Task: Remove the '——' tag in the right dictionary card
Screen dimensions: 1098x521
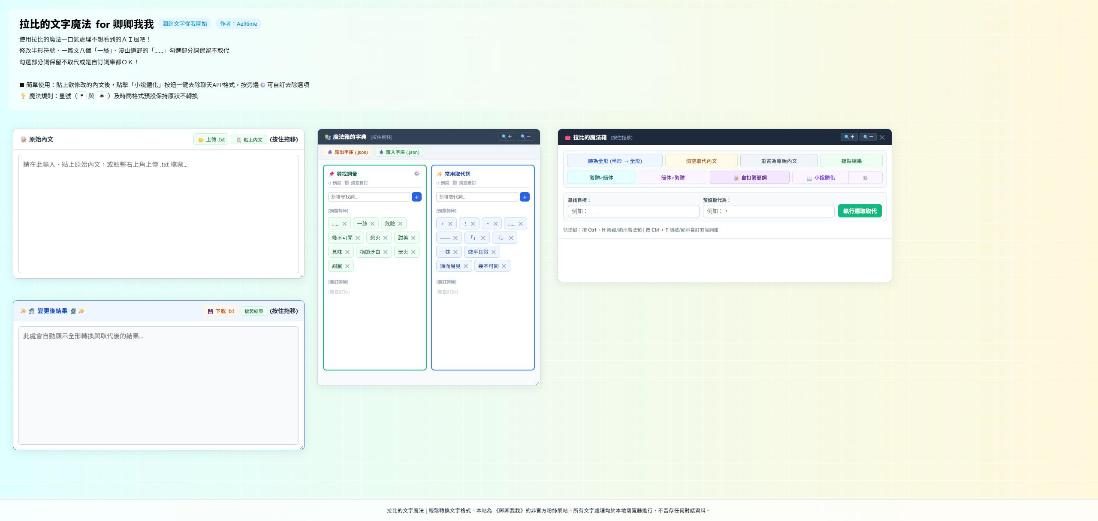Action: [x=455, y=238]
